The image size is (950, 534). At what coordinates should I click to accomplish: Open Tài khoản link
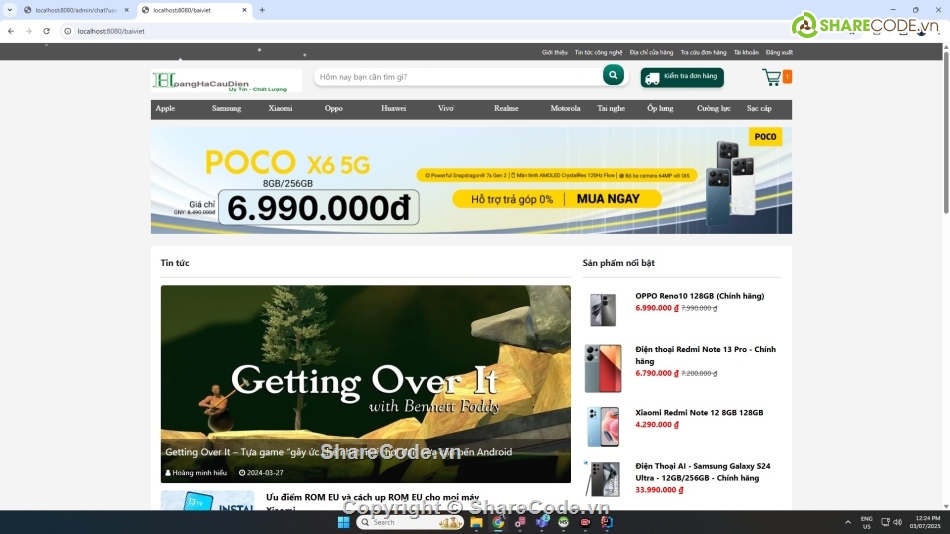point(746,52)
